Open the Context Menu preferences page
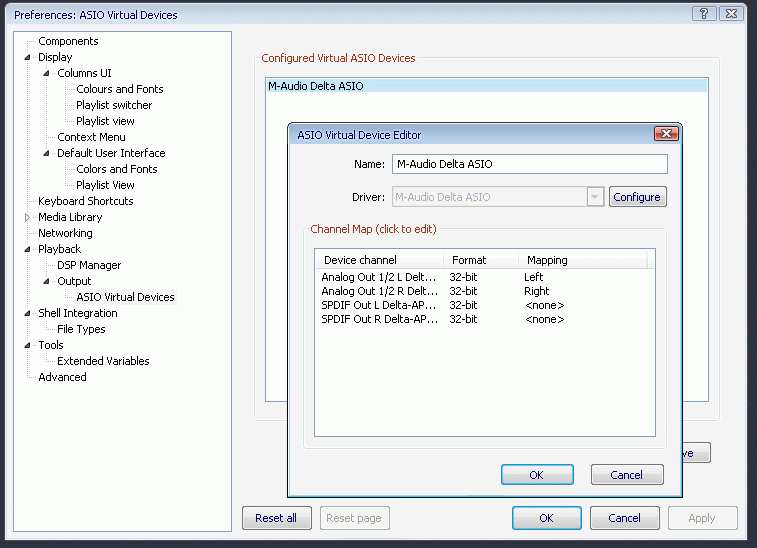 tap(91, 137)
